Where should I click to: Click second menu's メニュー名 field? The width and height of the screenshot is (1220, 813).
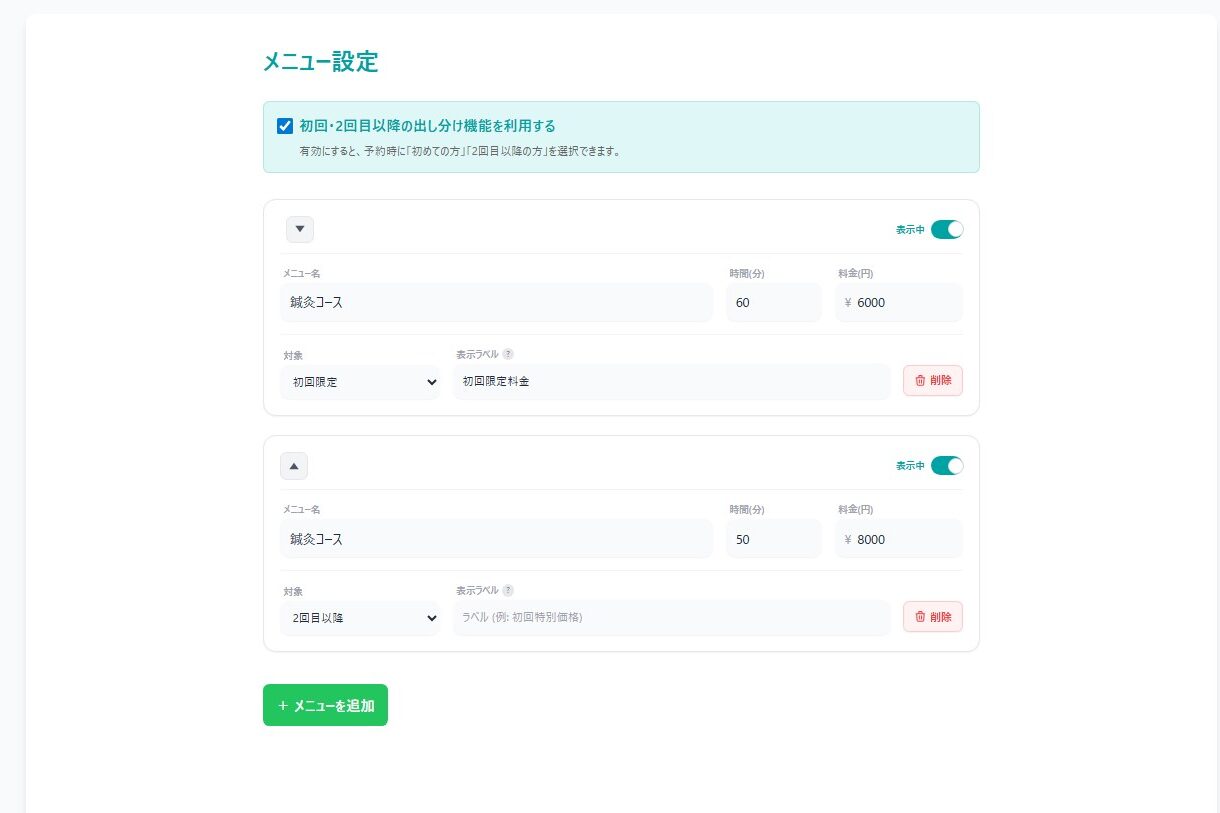pos(496,538)
